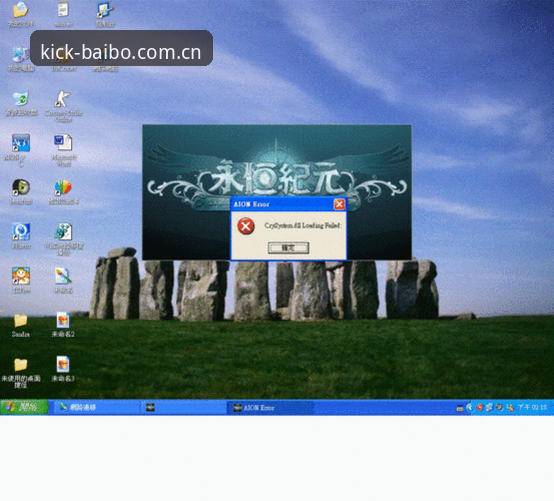Open the Recycle Bin desktop icon
Image resolution: width=554 pixels, height=501 pixels.
point(21,103)
